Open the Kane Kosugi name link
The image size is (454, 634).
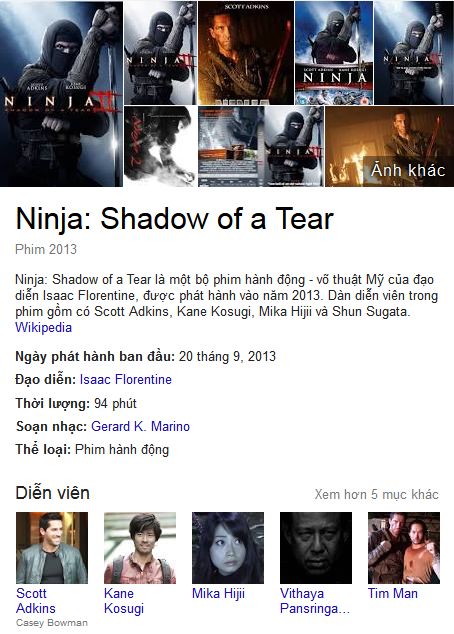[124, 601]
